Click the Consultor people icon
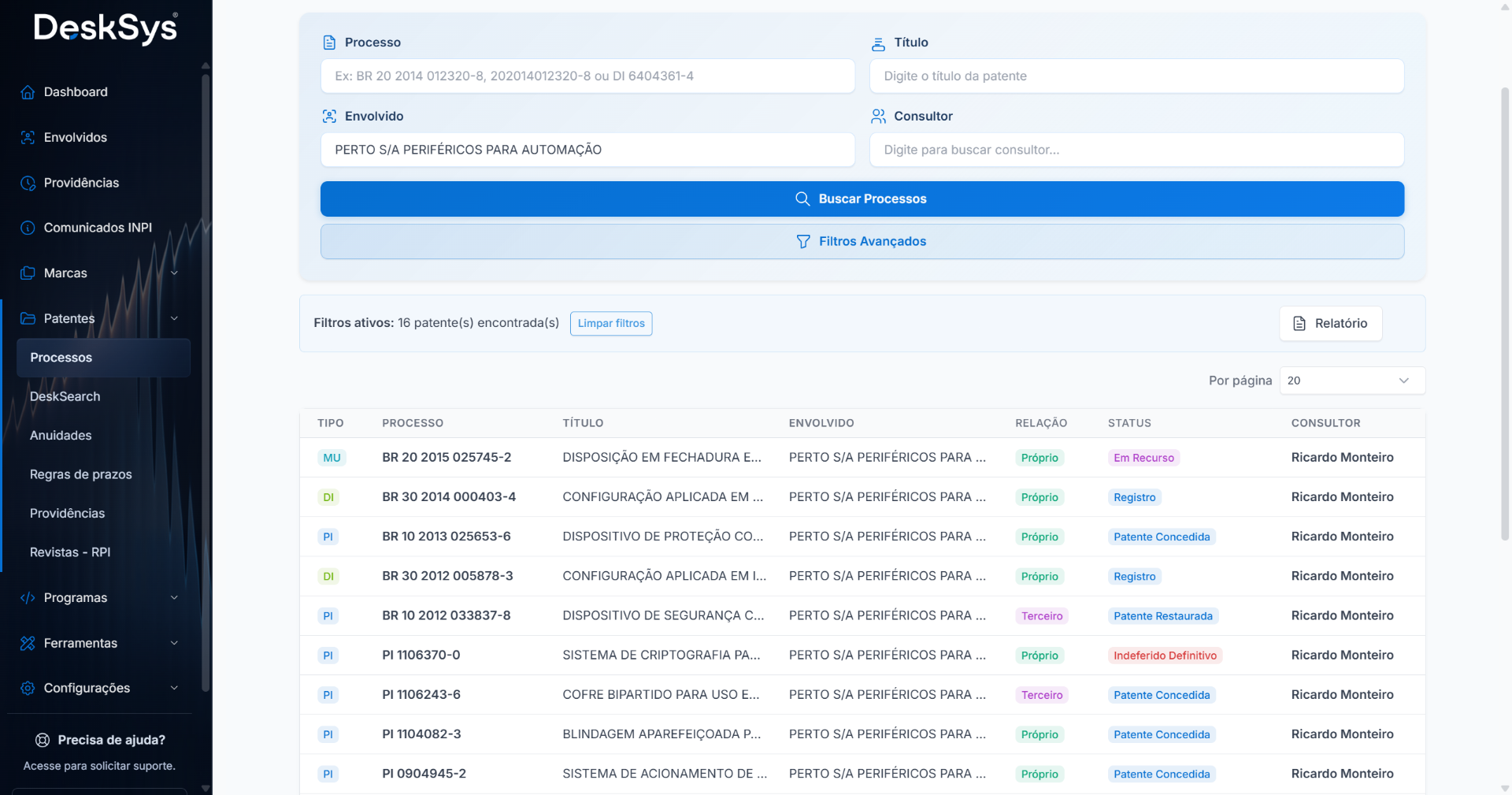This screenshot has width=1512, height=795. pos(878,117)
